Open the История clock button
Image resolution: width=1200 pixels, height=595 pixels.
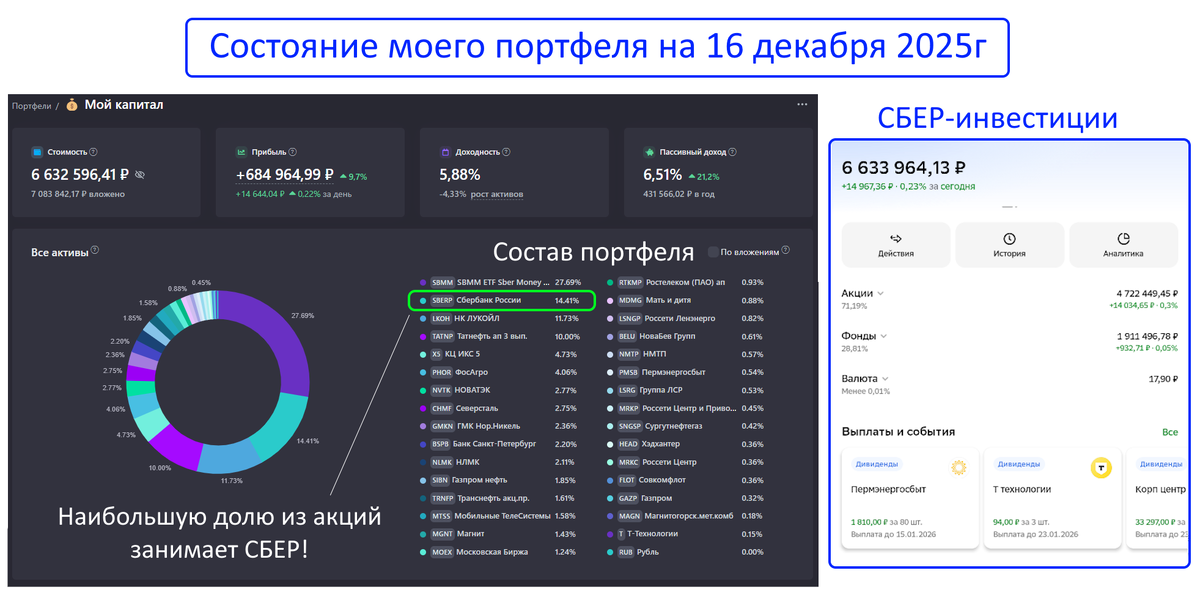(1010, 245)
